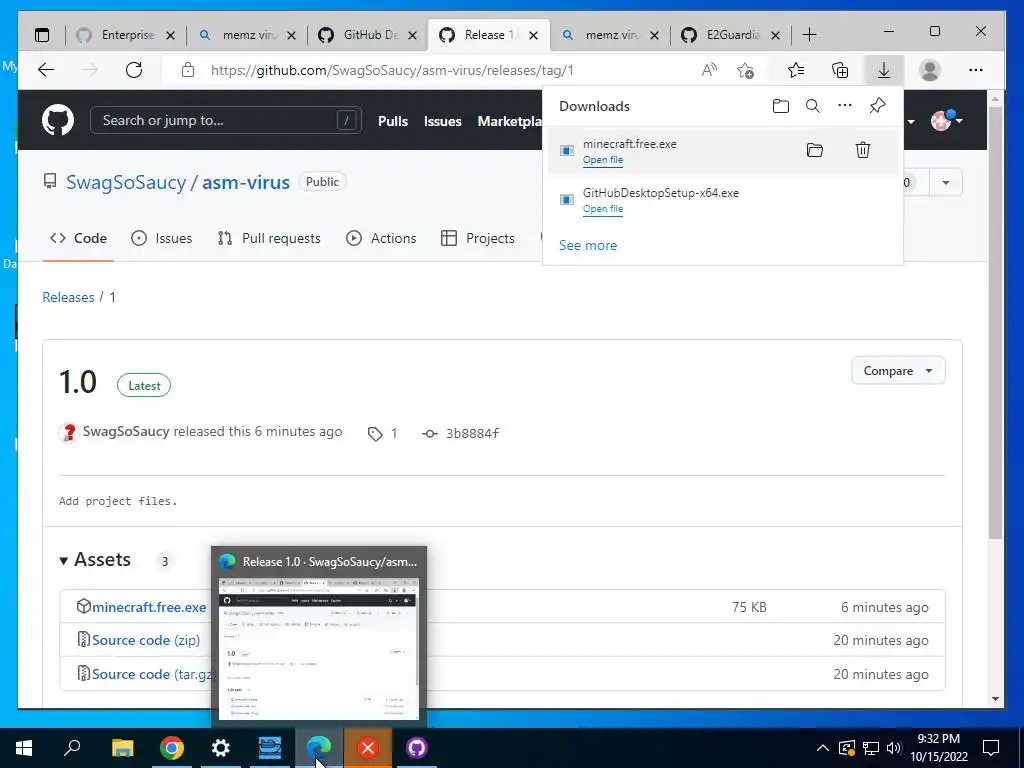This screenshot has width=1024, height=768.
Task: Go back to the previous page
Action: click(x=46, y=70)
